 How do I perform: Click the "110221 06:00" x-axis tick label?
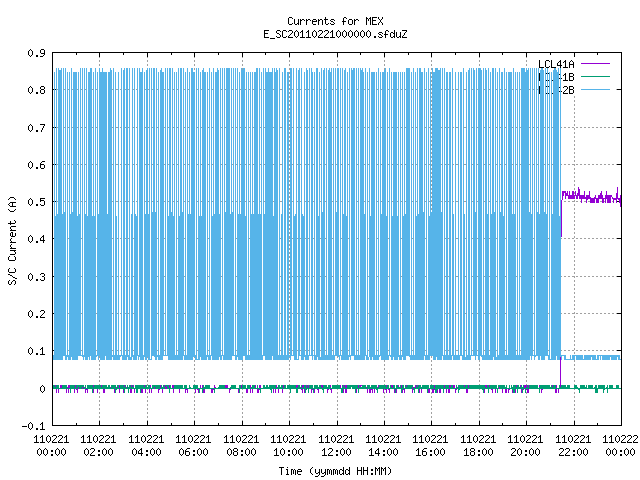point(193,446)
